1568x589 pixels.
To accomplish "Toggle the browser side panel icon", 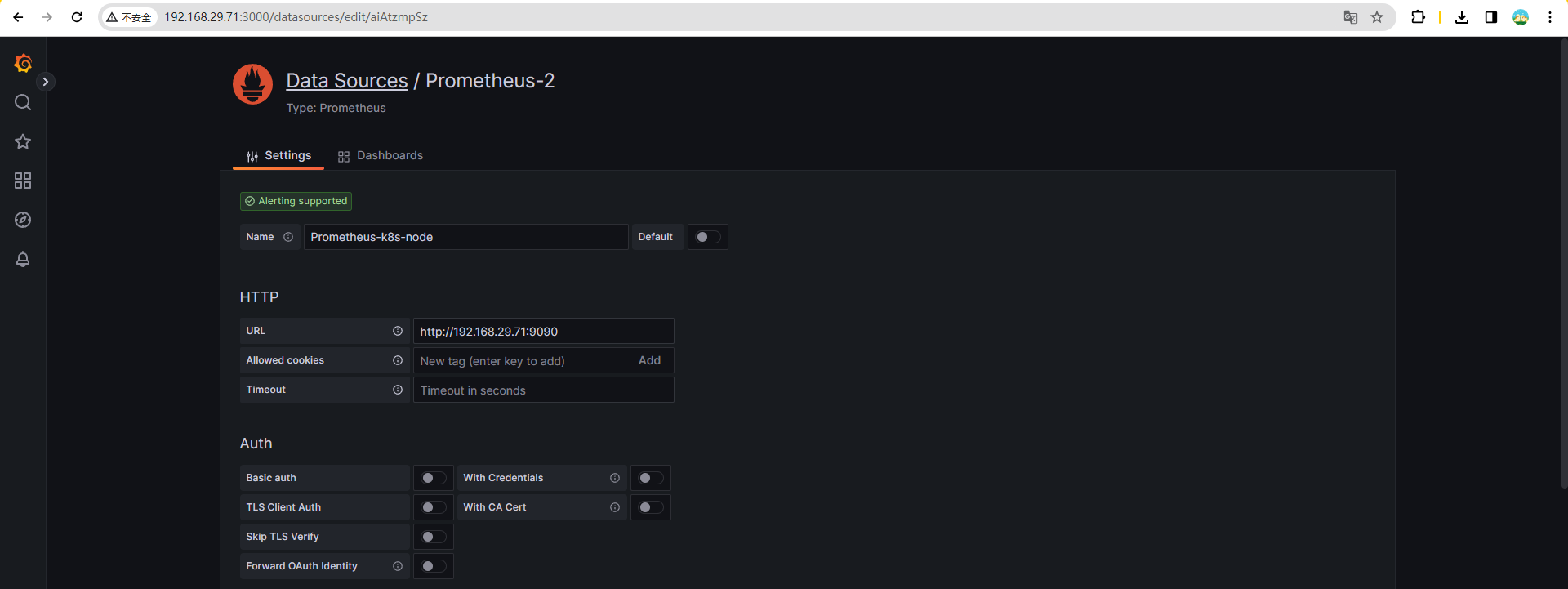I will (x=1491, y=17).
